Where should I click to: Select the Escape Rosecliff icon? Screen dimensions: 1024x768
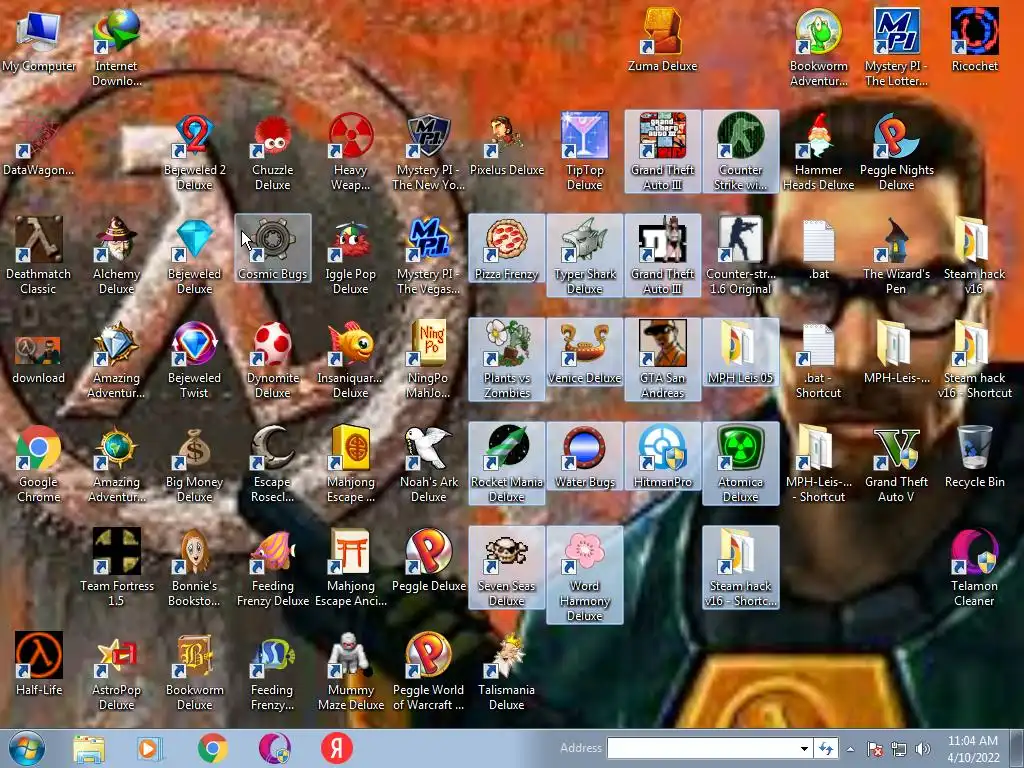pyautogui.click(x=272, y=464)
